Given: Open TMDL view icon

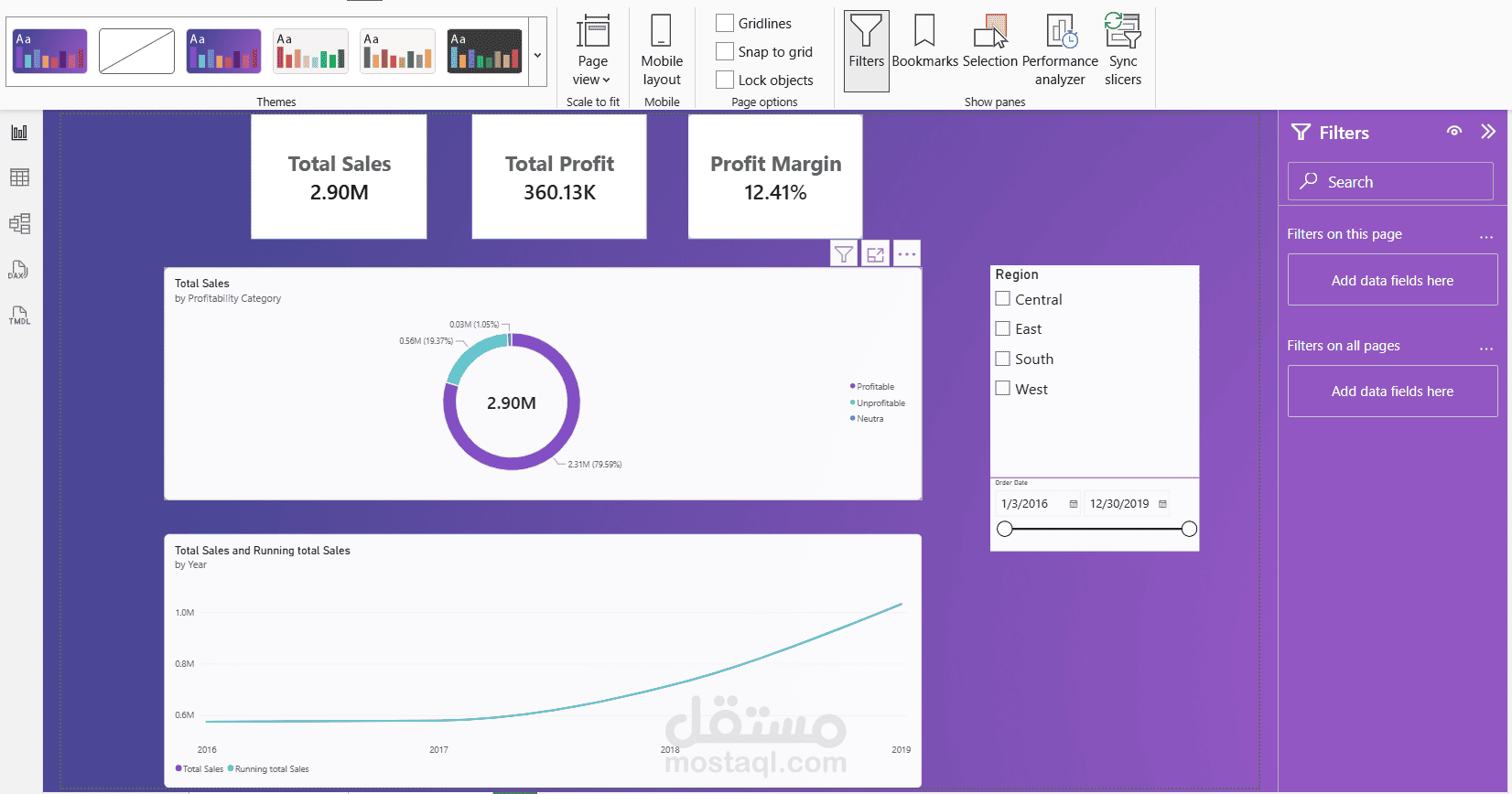Looking at the screenshot, I should point(19,316).
